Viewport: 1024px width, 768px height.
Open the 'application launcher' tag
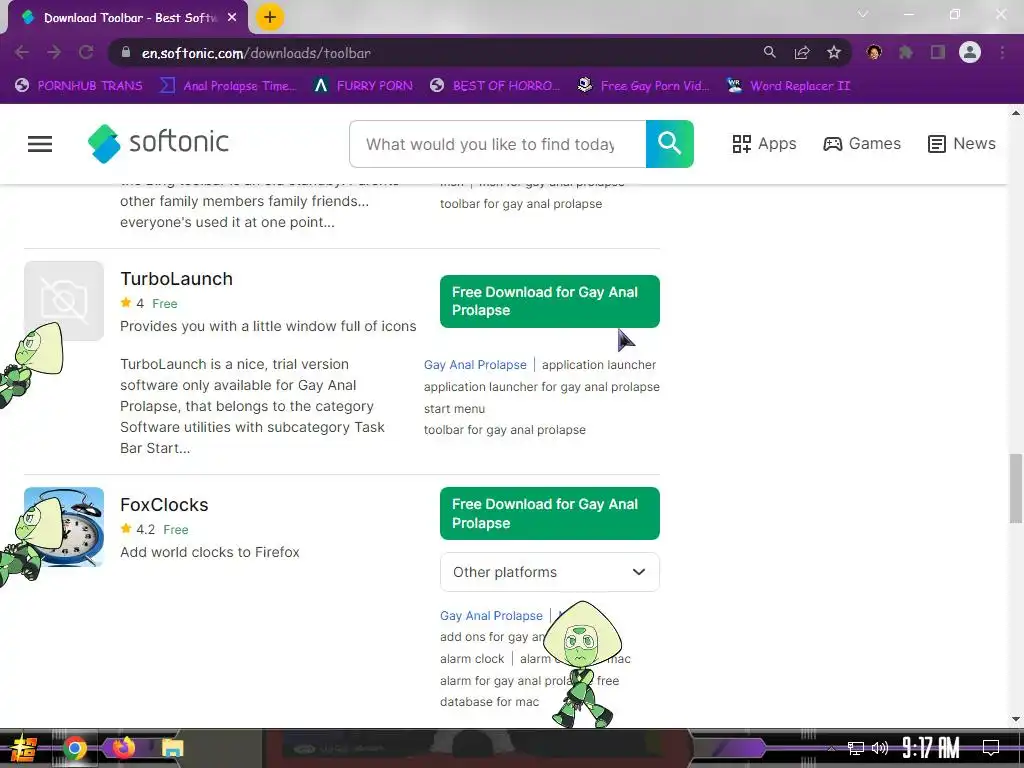[x=599, y=365]
